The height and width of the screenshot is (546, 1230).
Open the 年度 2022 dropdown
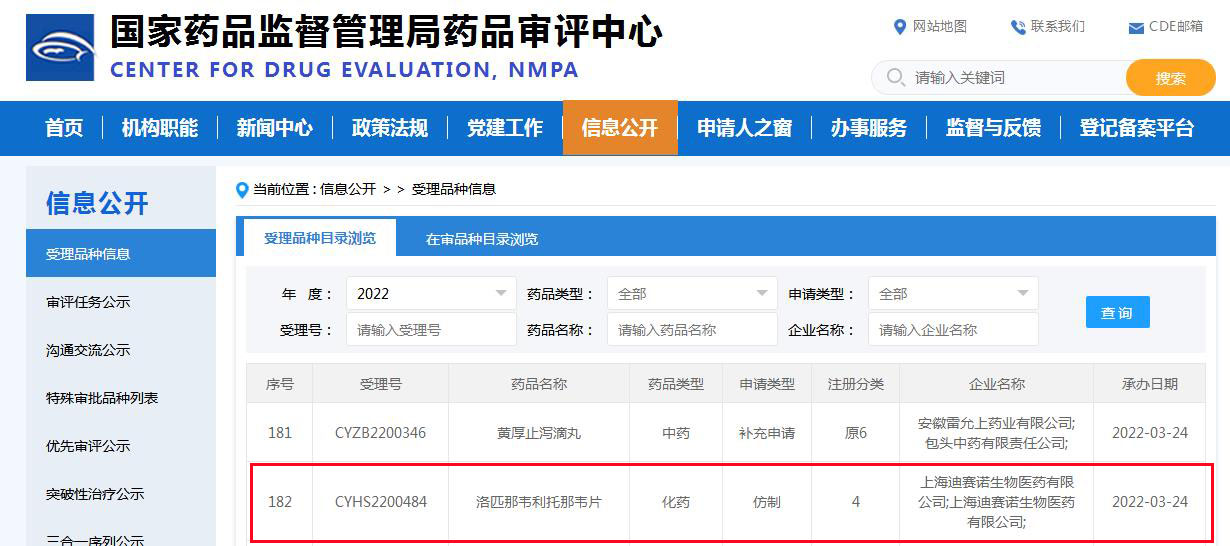[x=431, y=294]
